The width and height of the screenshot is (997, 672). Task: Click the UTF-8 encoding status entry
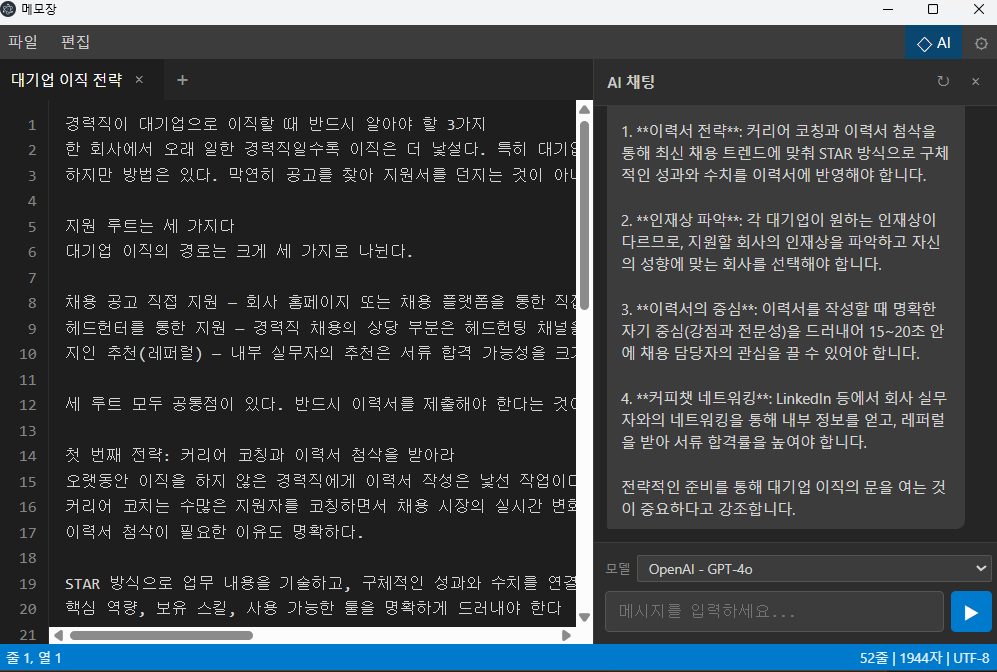point(971,658)
